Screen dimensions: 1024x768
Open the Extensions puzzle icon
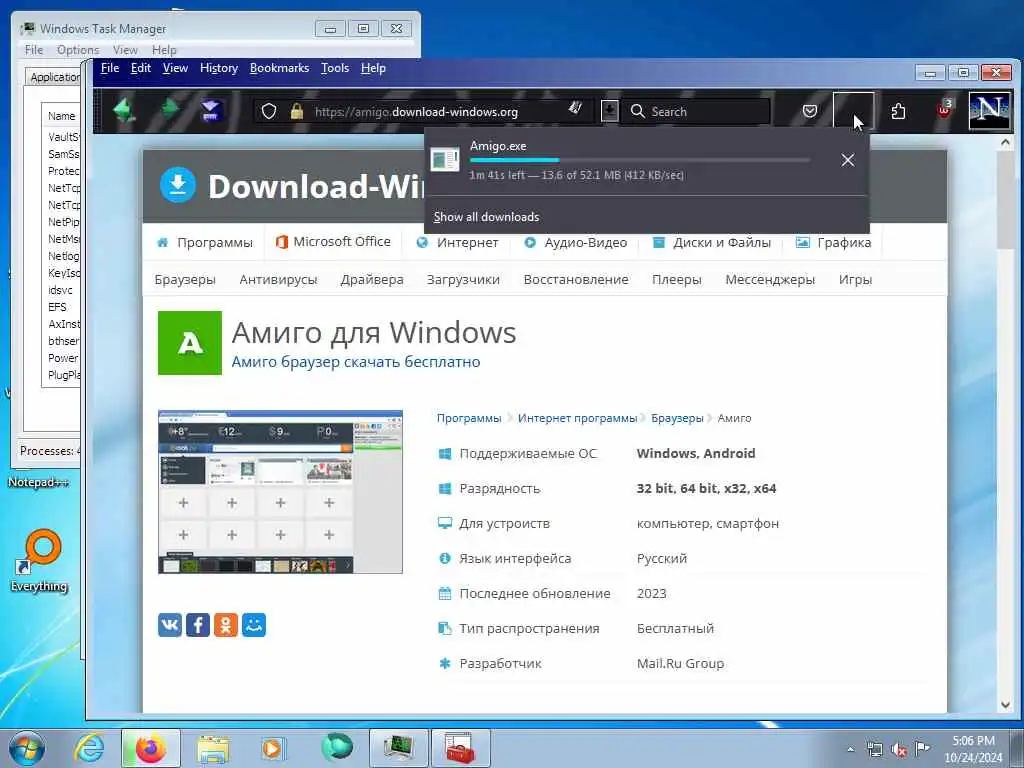point(899,111)
